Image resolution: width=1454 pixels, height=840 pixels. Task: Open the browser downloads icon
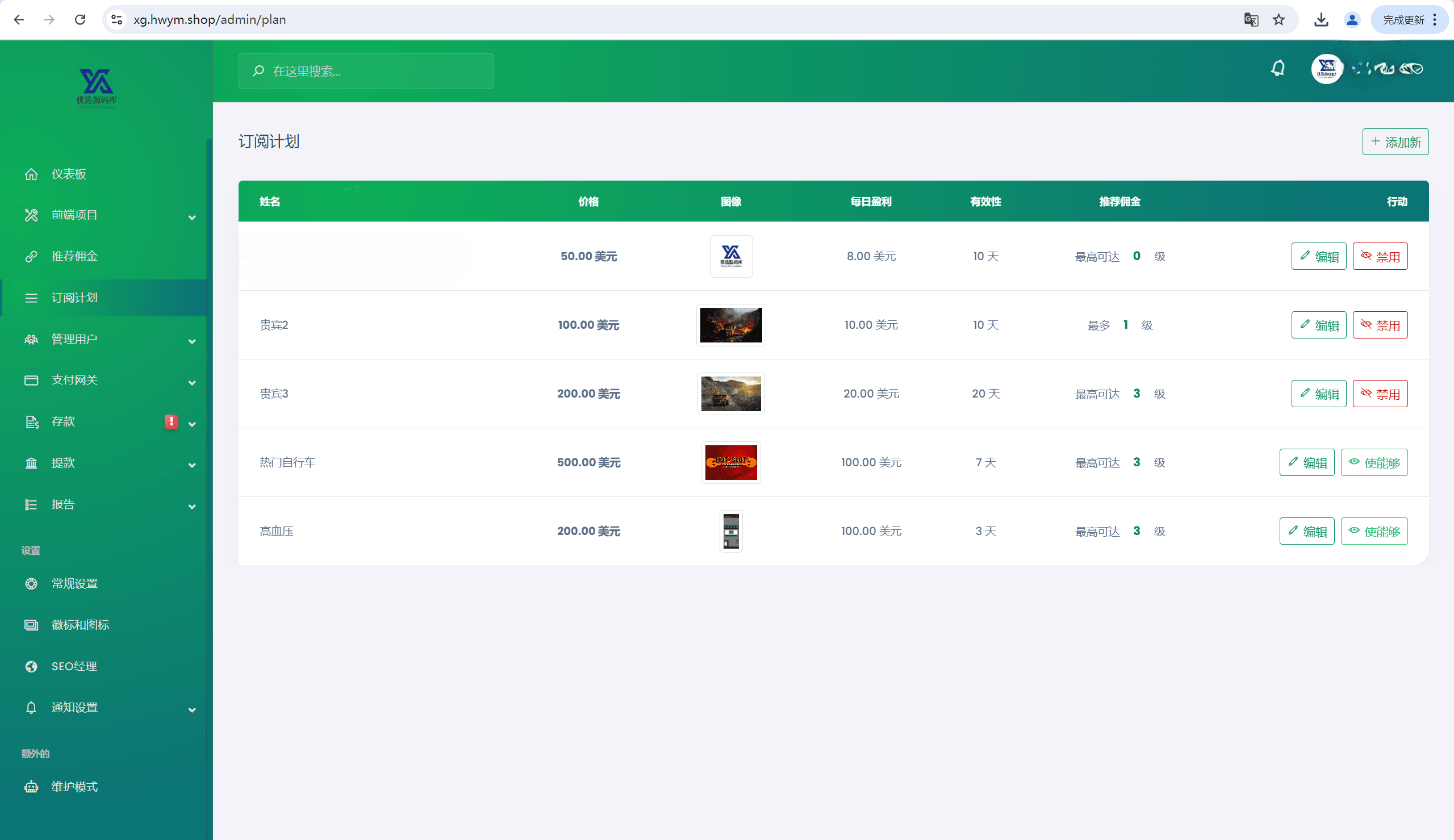coord(1321,20)
